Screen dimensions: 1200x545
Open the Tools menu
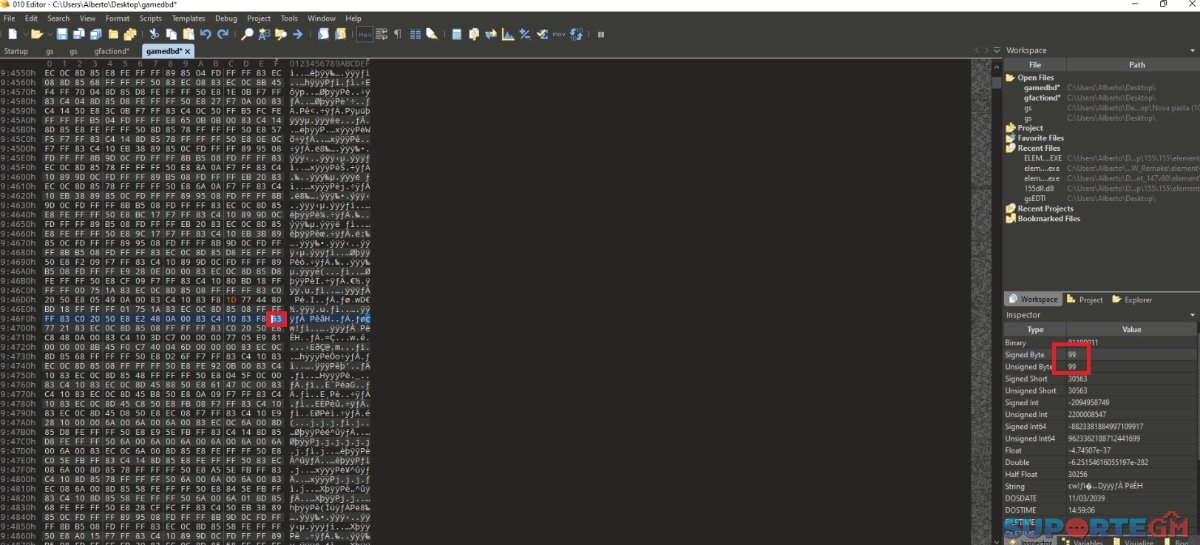(x=289, y=18)
